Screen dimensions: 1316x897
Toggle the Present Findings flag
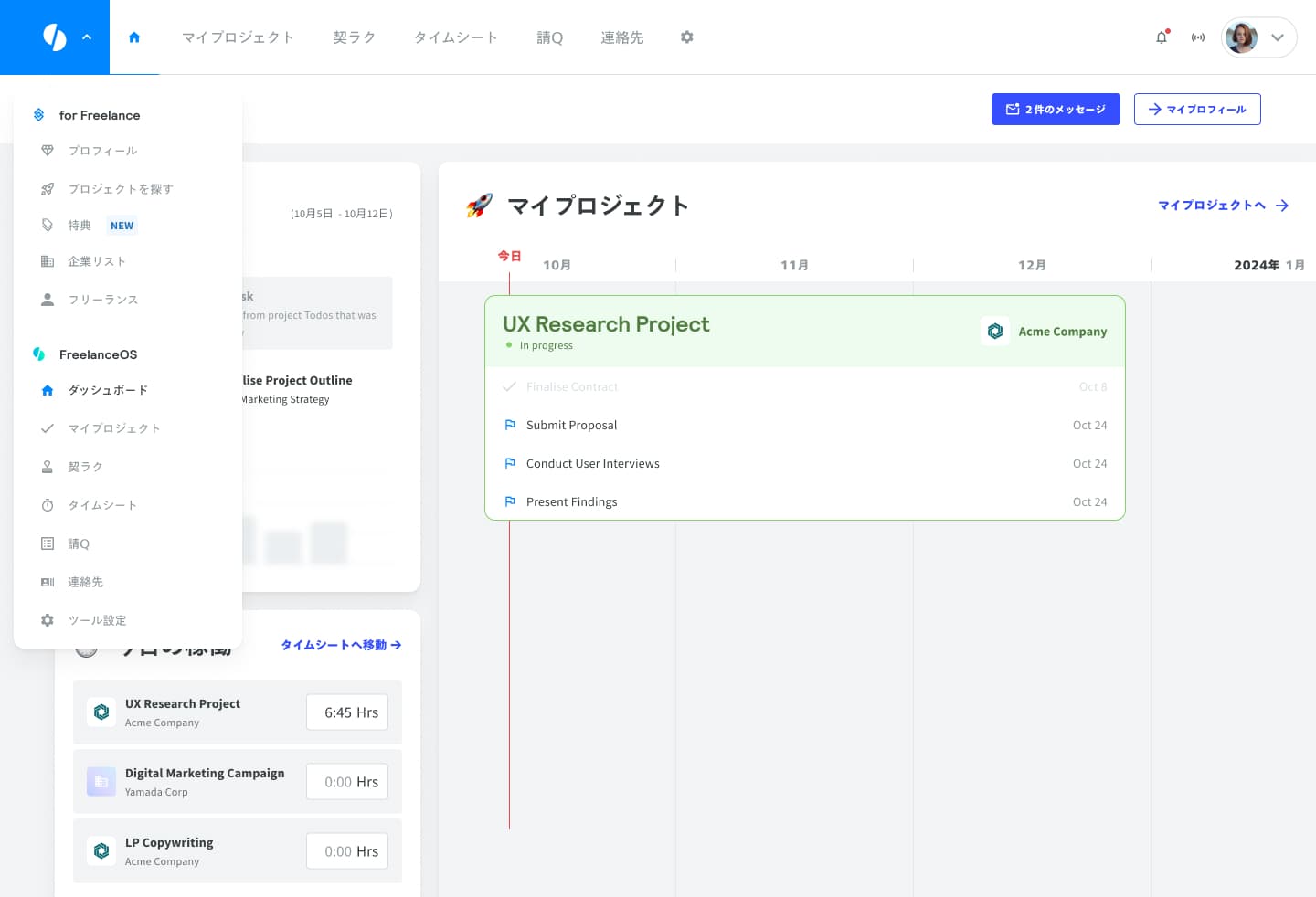click(x=510, y=501)
